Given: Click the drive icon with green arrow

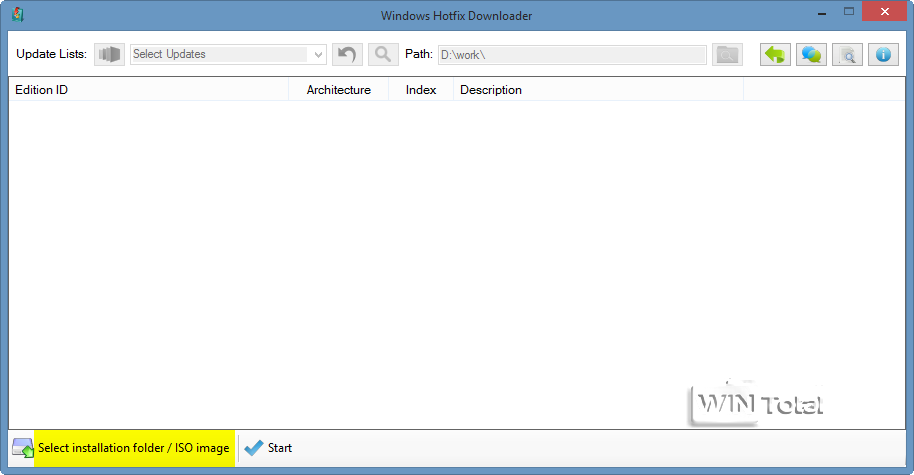Looking at the screenshot, I should pos(23,448).
